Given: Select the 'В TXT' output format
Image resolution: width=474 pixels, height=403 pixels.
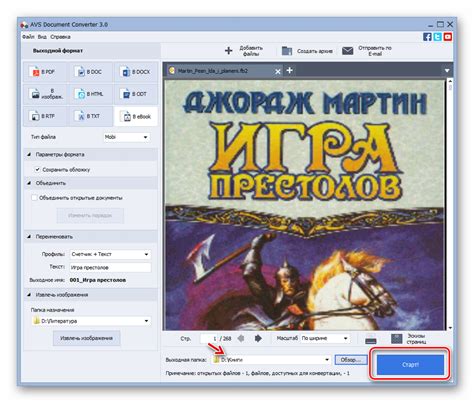Looking at the screenshot, I should point(89,116).
